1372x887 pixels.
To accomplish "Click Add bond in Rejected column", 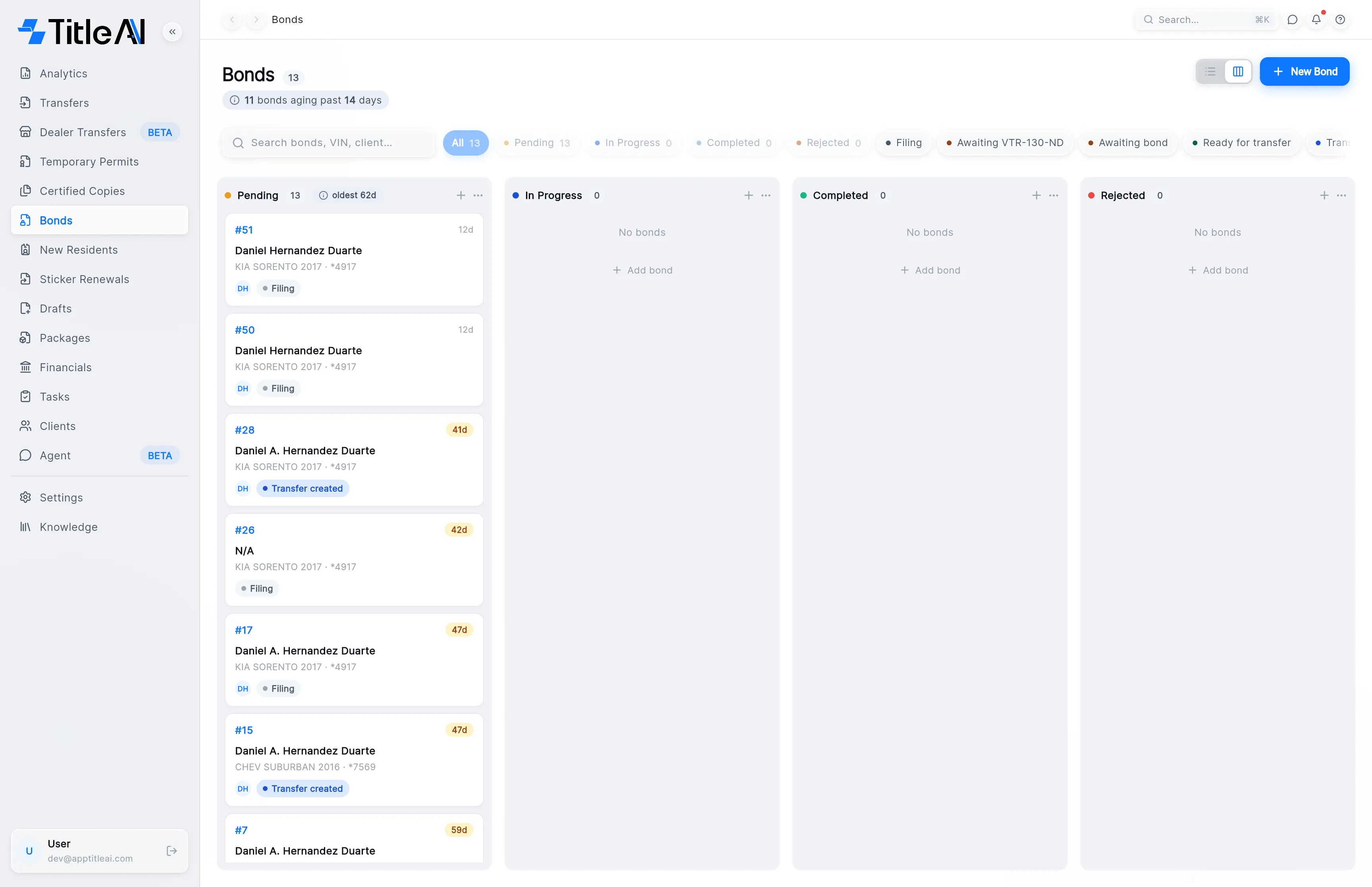I will pyautogui.click(x=1218, y=270).
